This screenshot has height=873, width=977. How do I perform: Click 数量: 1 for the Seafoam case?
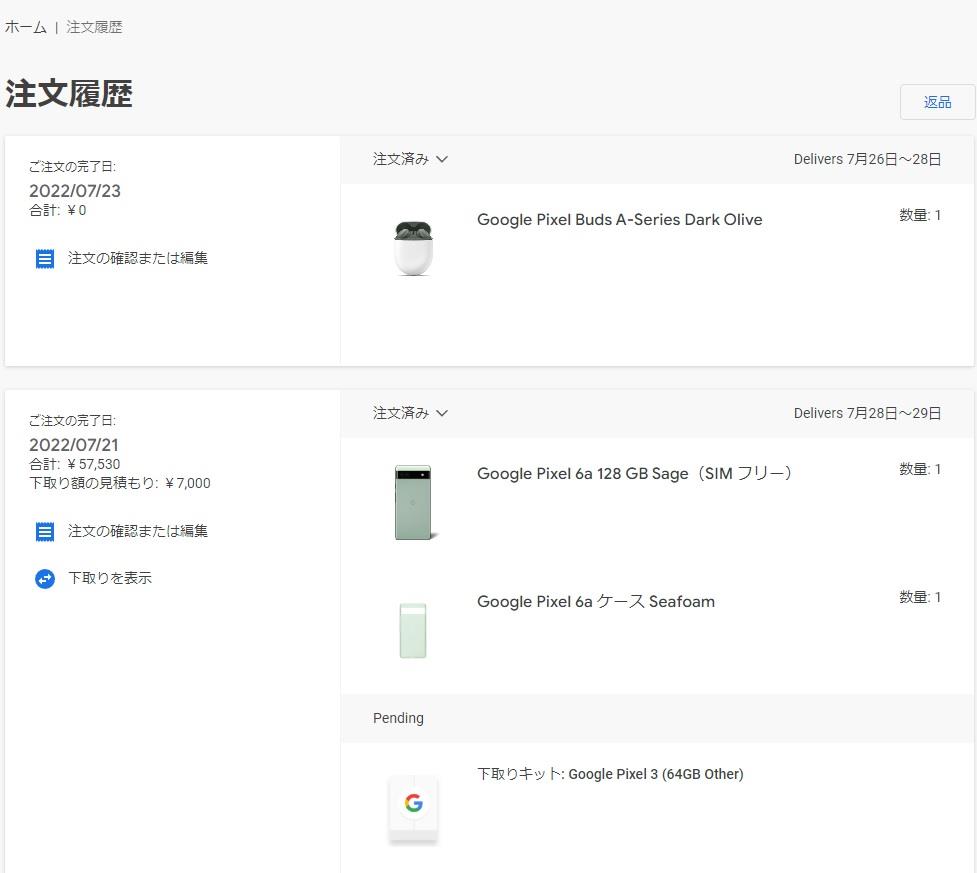point(920,598)
